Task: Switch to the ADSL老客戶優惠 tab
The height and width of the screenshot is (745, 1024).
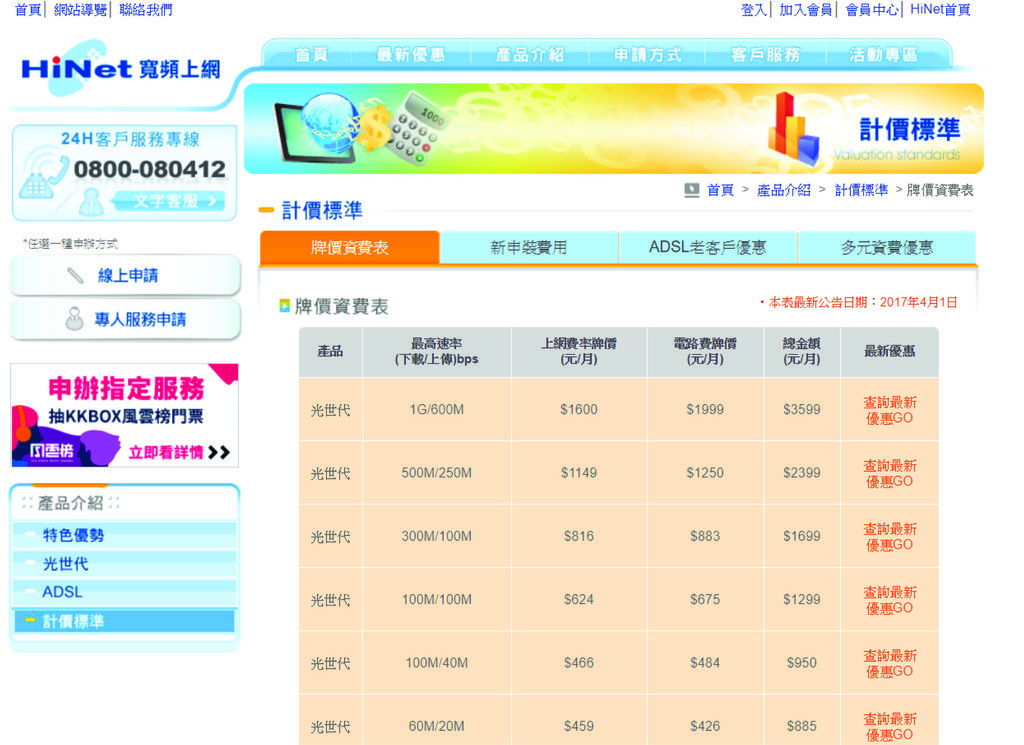Action: [x=707, y=247]
